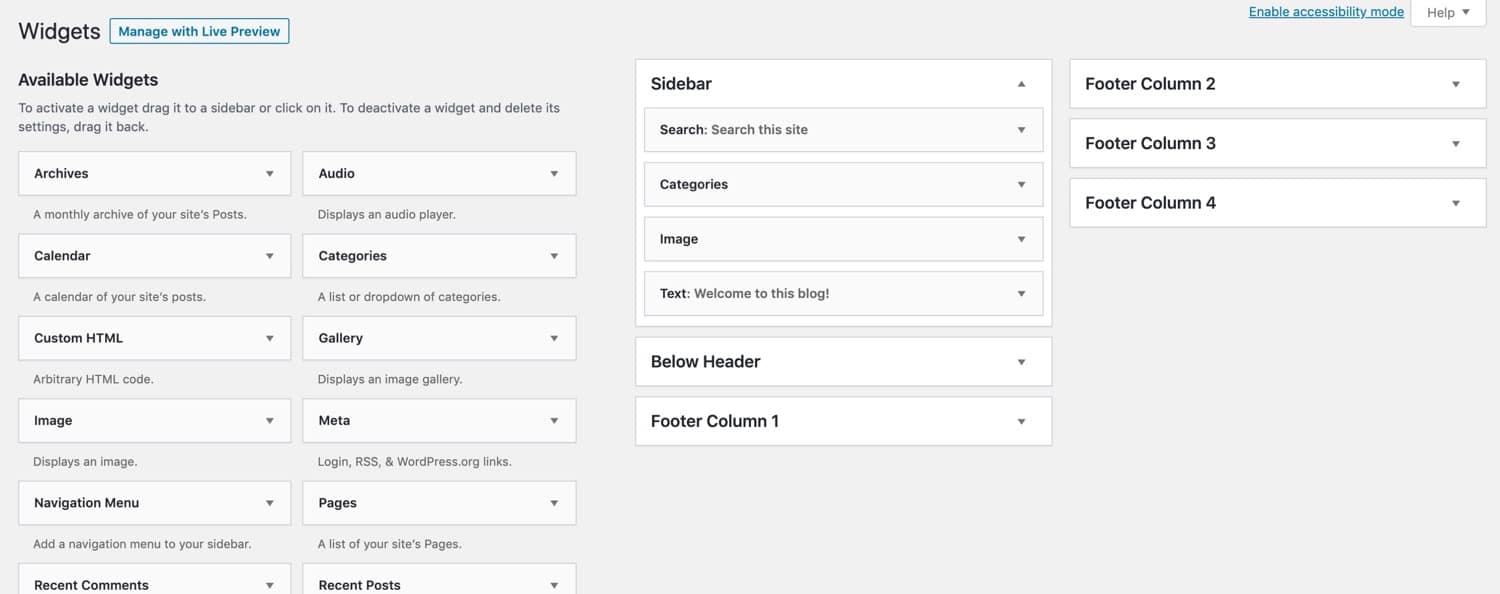Expand the Below Header widget area
1500x594 pixels.
[1021, 360]
